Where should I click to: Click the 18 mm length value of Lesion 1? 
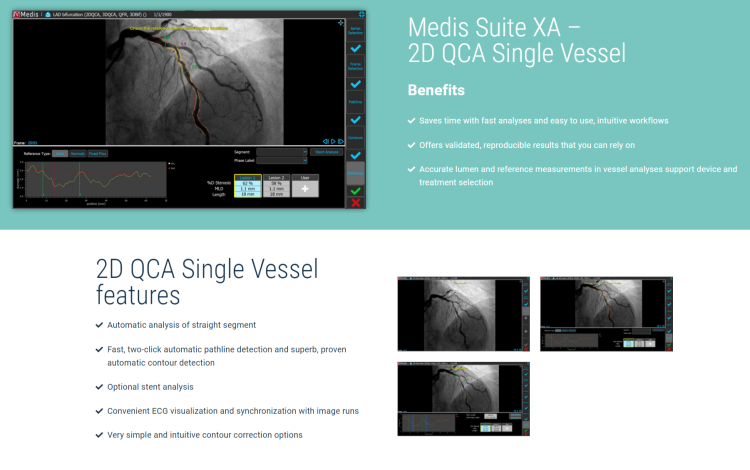tap(248, 194)
